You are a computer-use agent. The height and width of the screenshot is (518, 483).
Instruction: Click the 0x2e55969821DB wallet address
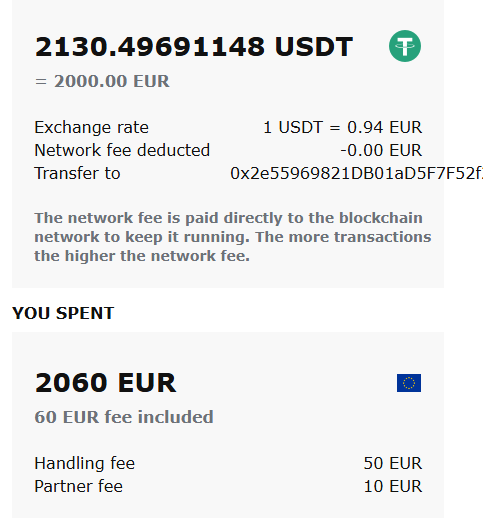(x=356, y=173)
